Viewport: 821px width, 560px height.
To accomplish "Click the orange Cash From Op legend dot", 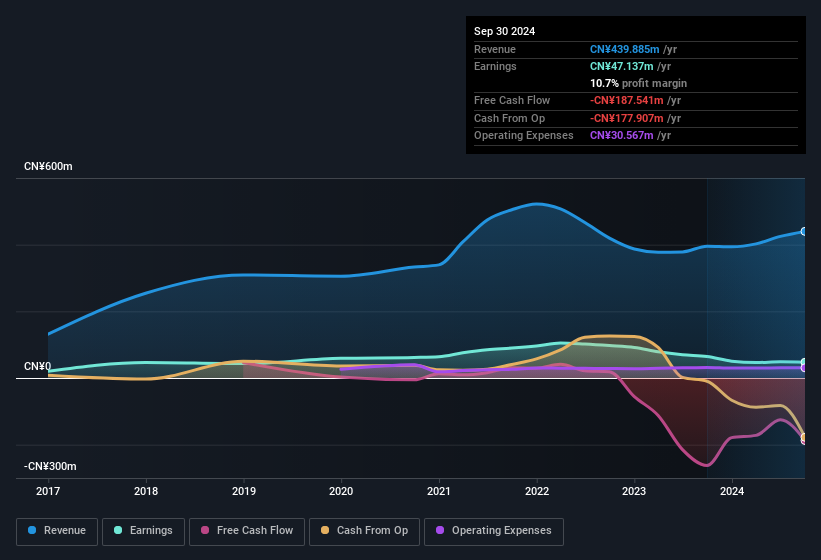I will (325, 530).
